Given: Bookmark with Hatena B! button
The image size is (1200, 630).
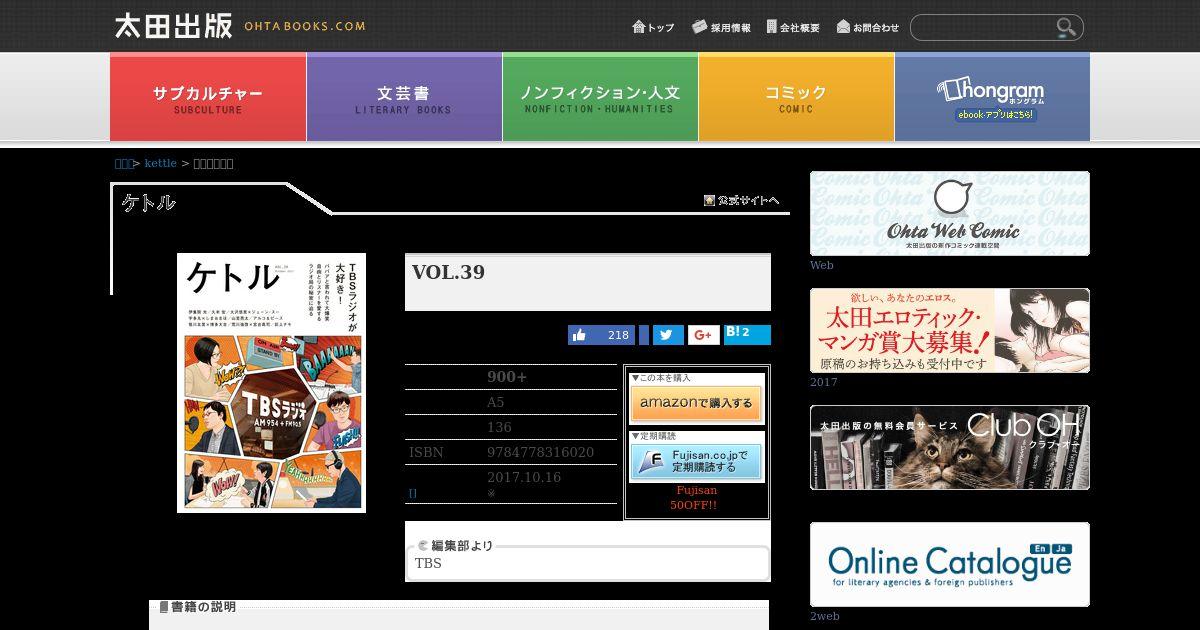Looking at the screenshot, I should (747, 334).
